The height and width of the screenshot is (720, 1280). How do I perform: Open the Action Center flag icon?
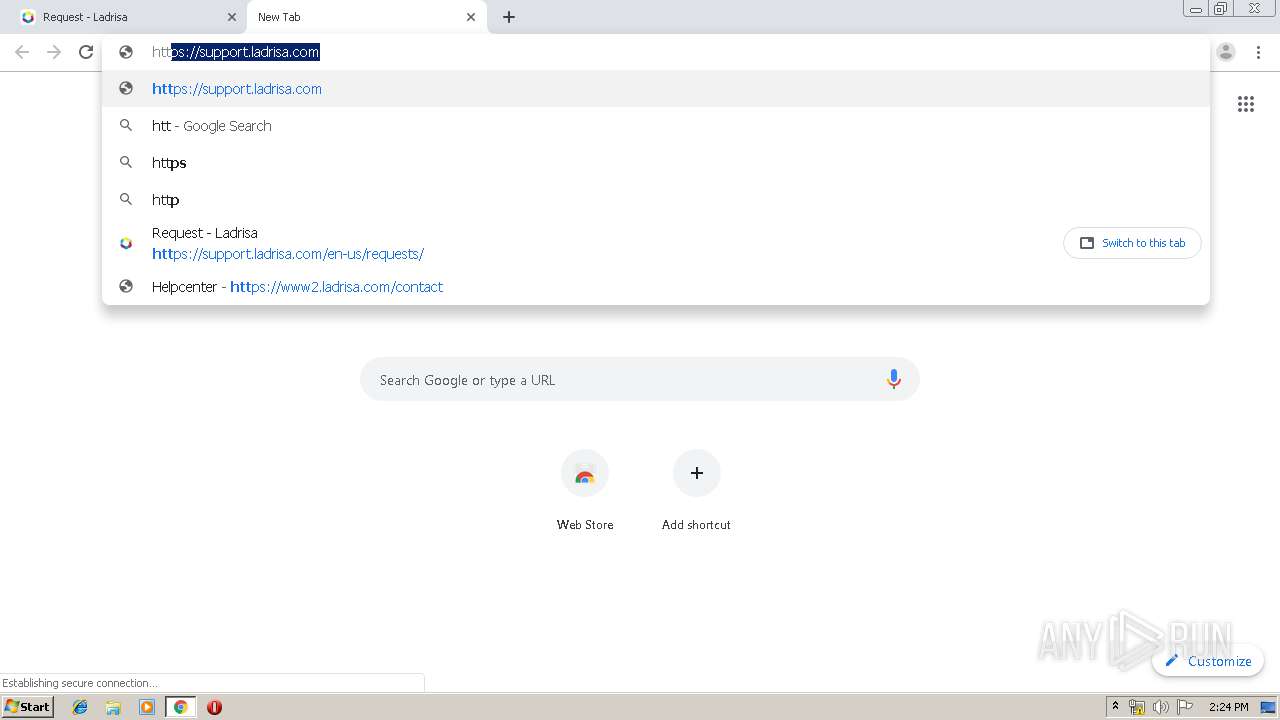point(1185,707)
